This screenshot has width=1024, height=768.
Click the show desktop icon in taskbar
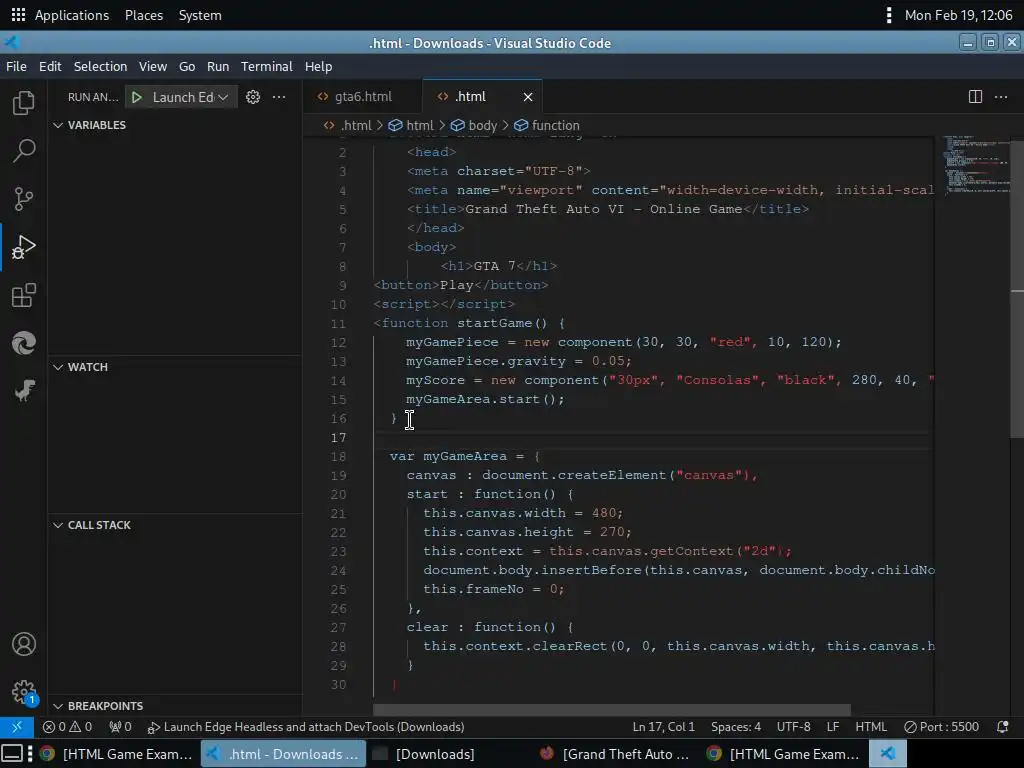coord(12,754)
